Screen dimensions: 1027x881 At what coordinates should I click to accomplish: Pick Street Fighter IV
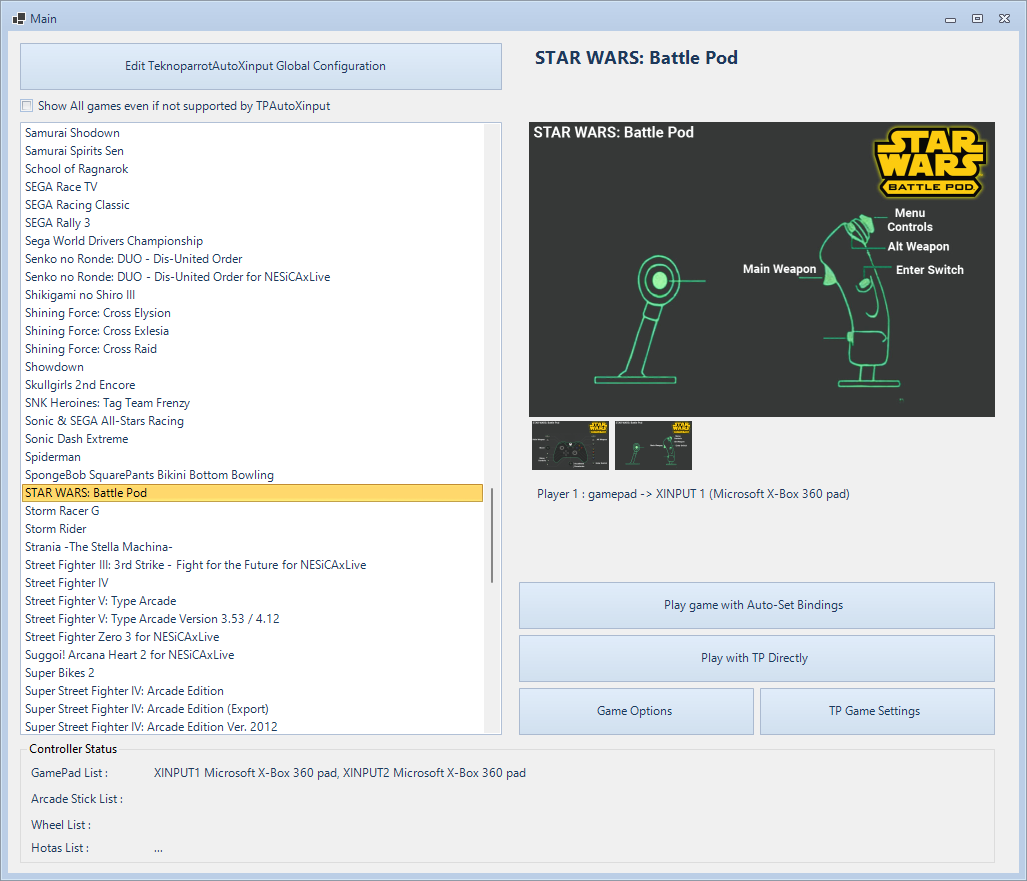[252, 583]
